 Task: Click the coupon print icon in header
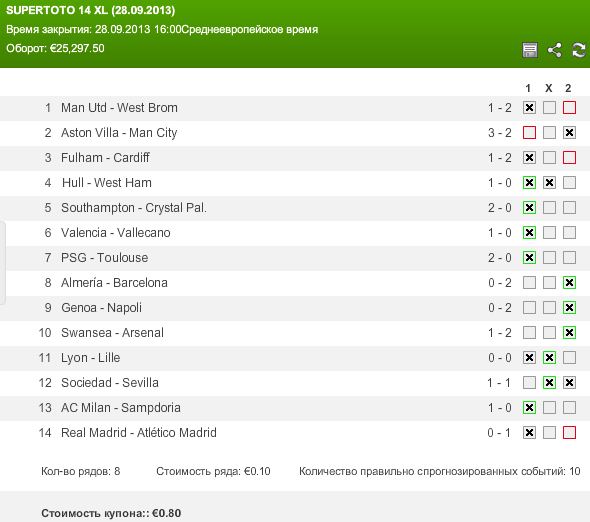coord(530,50)
